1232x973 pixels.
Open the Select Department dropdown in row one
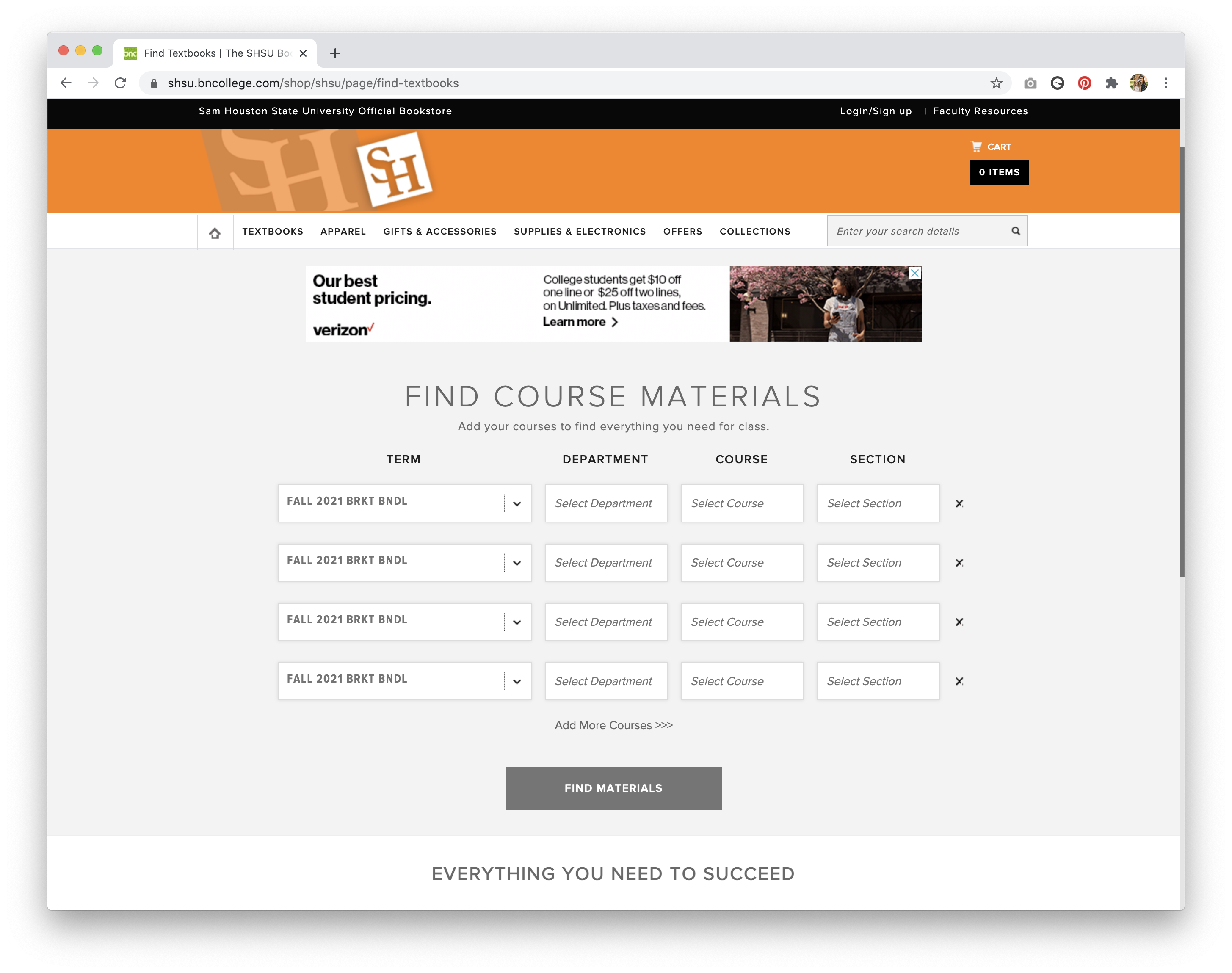point(606,503)
